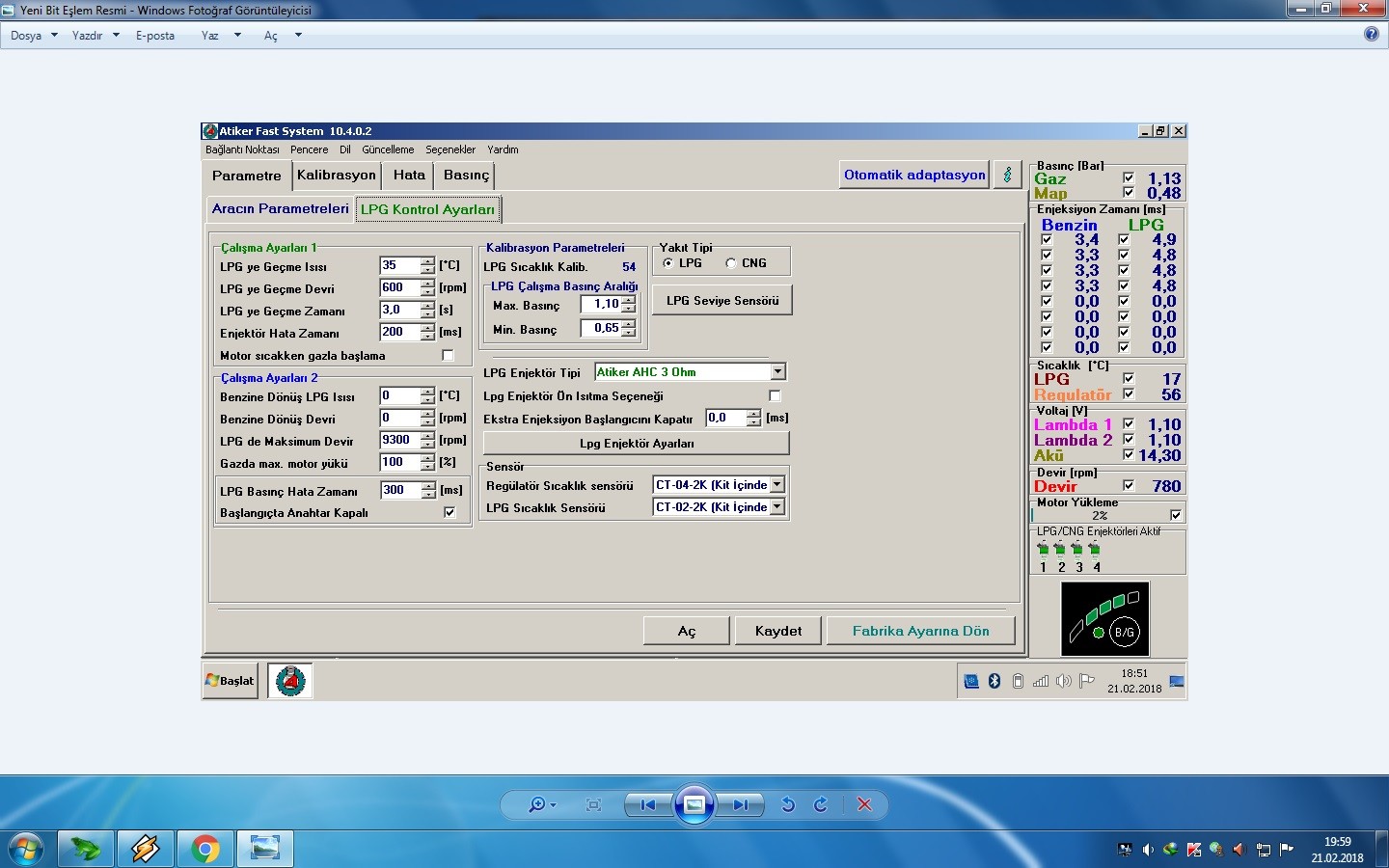Screen dimensions: 1389x868
Task: Click the Kaydet button
Action: [x=778, y=631]
